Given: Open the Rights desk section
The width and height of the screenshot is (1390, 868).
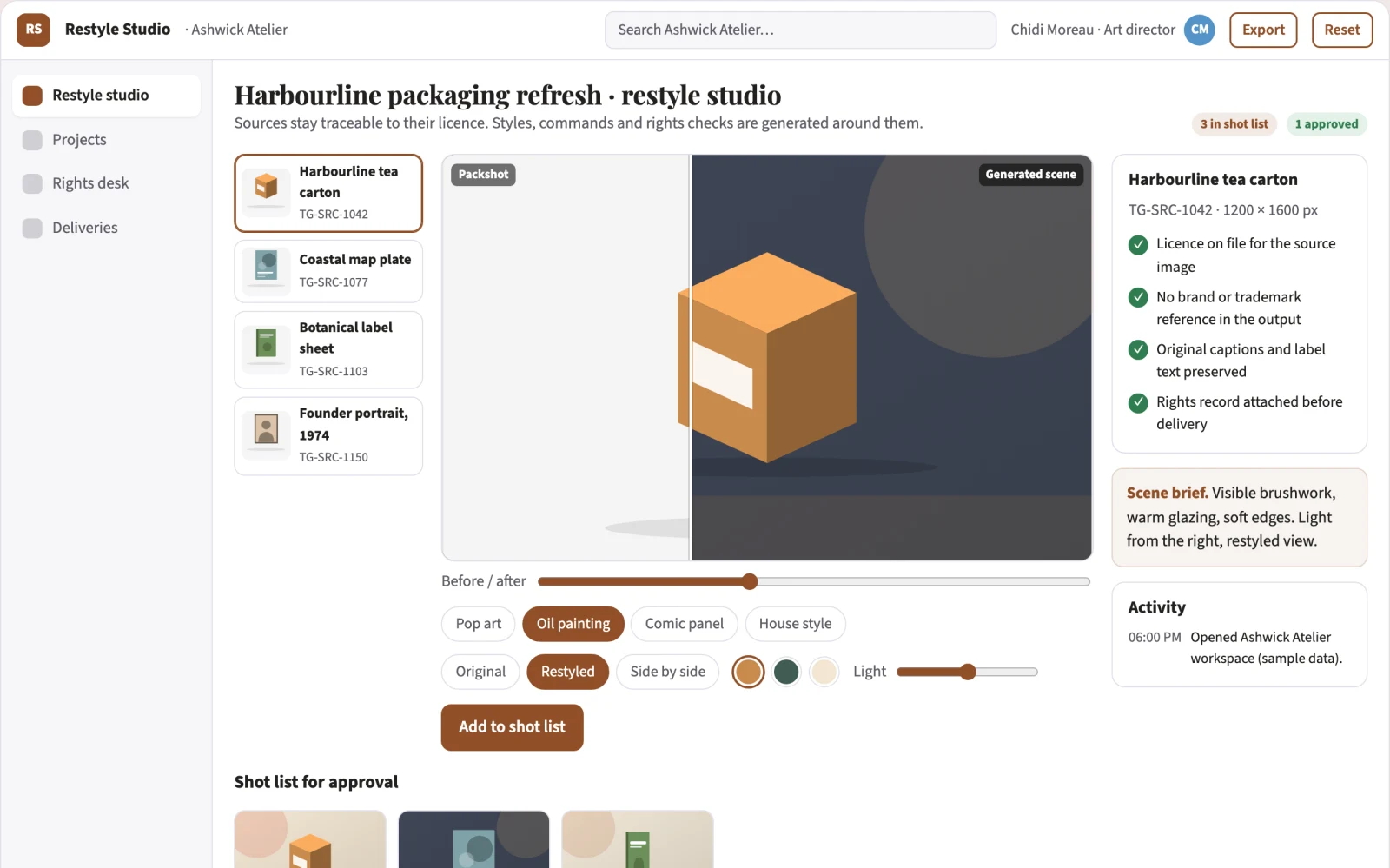Looking at the screenshot, I should 106,183.
